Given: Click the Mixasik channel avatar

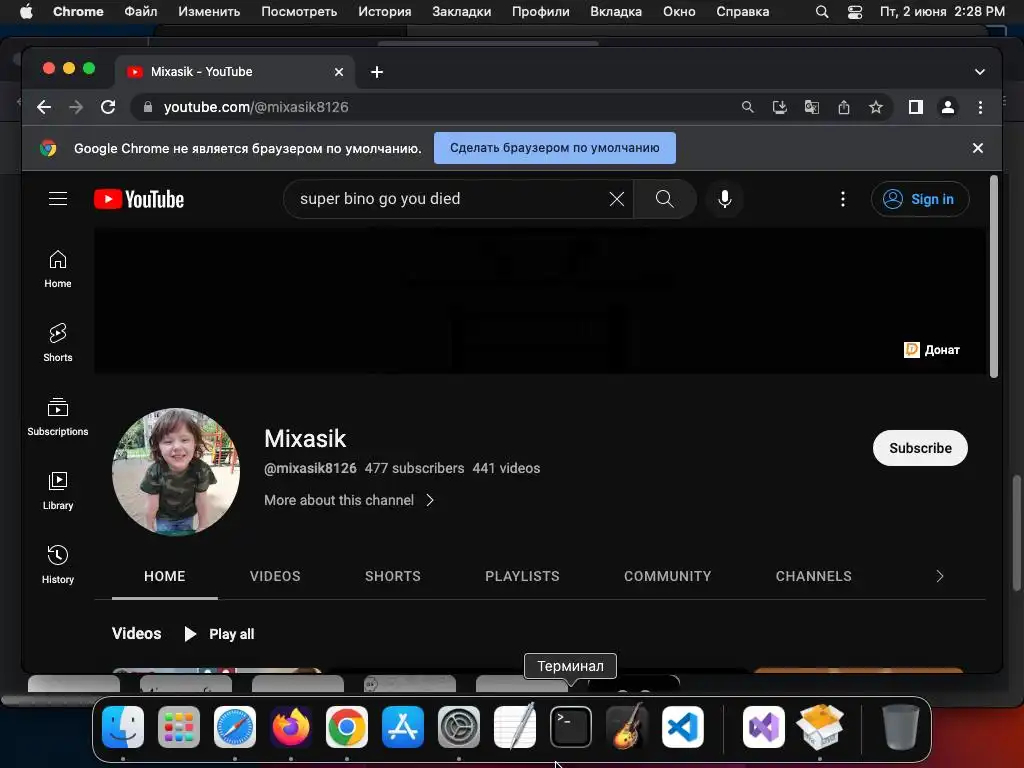Looking at the screenshot, I should (x=176, y=472).
